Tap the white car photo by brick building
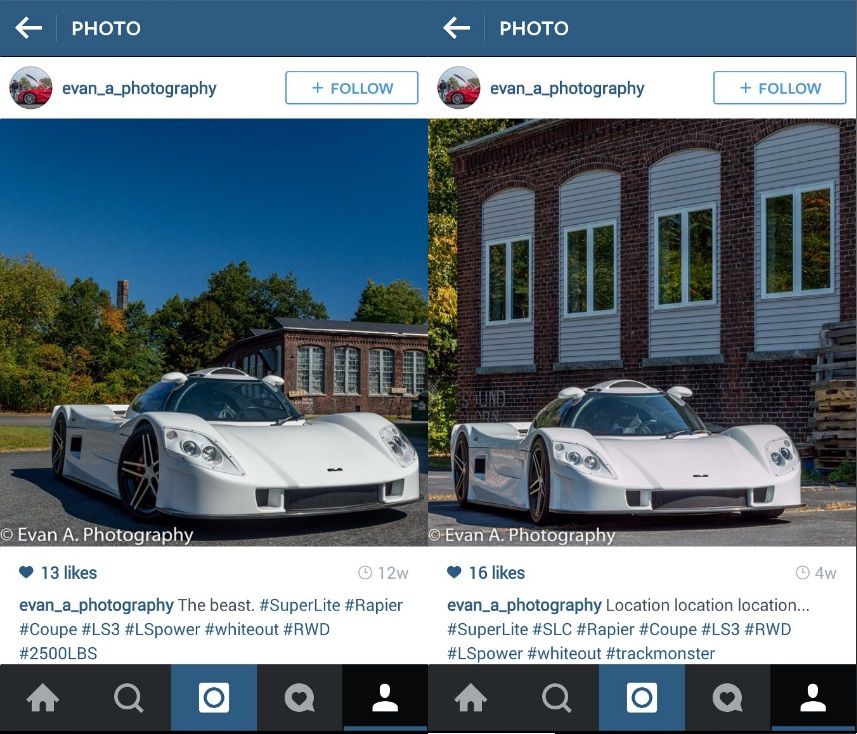Screen dimensions: 857x734 pos(642,332)
